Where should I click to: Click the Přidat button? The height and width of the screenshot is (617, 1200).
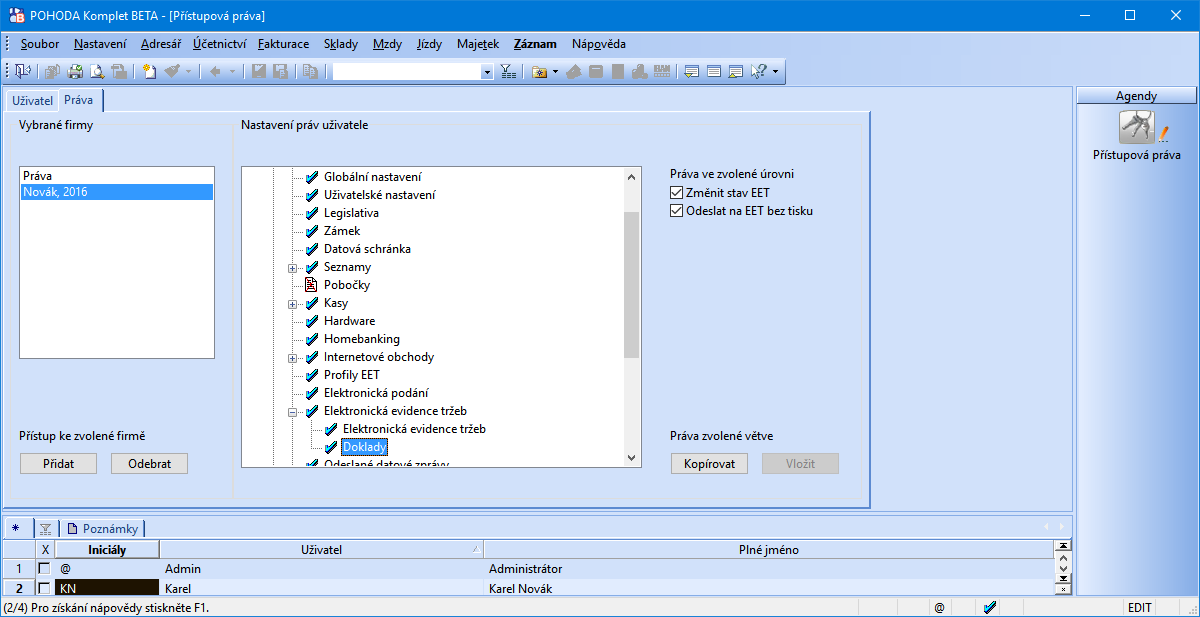(x=59, y=464)
